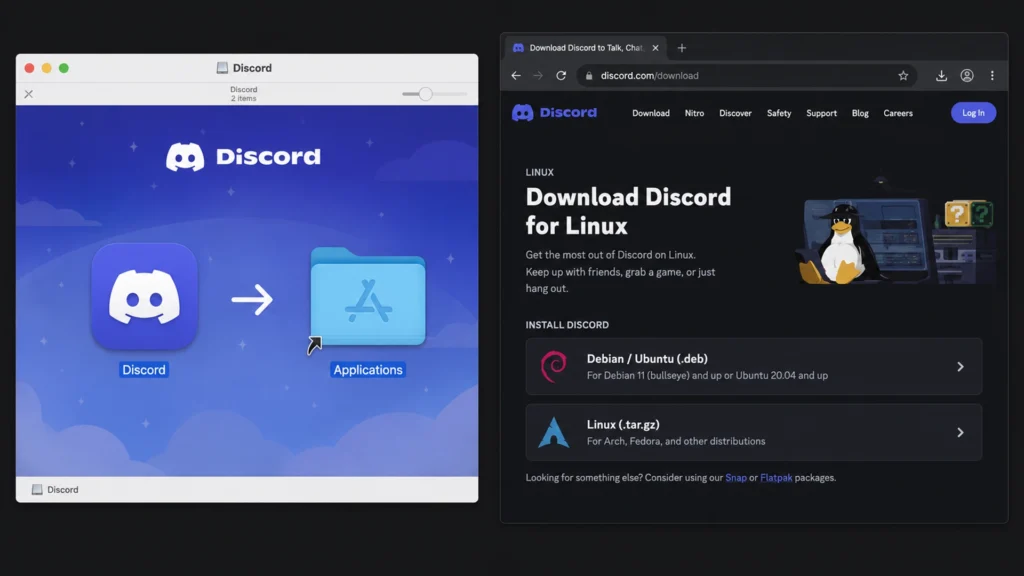This screenshot has height=576, width=1024.
Task: Go back using browser back arrow
Action: pos(516,76)
